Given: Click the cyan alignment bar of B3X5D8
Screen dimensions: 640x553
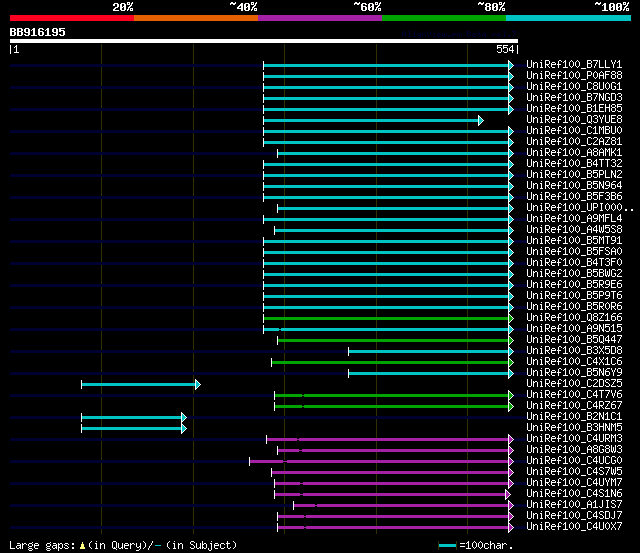Looking at the screenshot, I should (431, 351).
